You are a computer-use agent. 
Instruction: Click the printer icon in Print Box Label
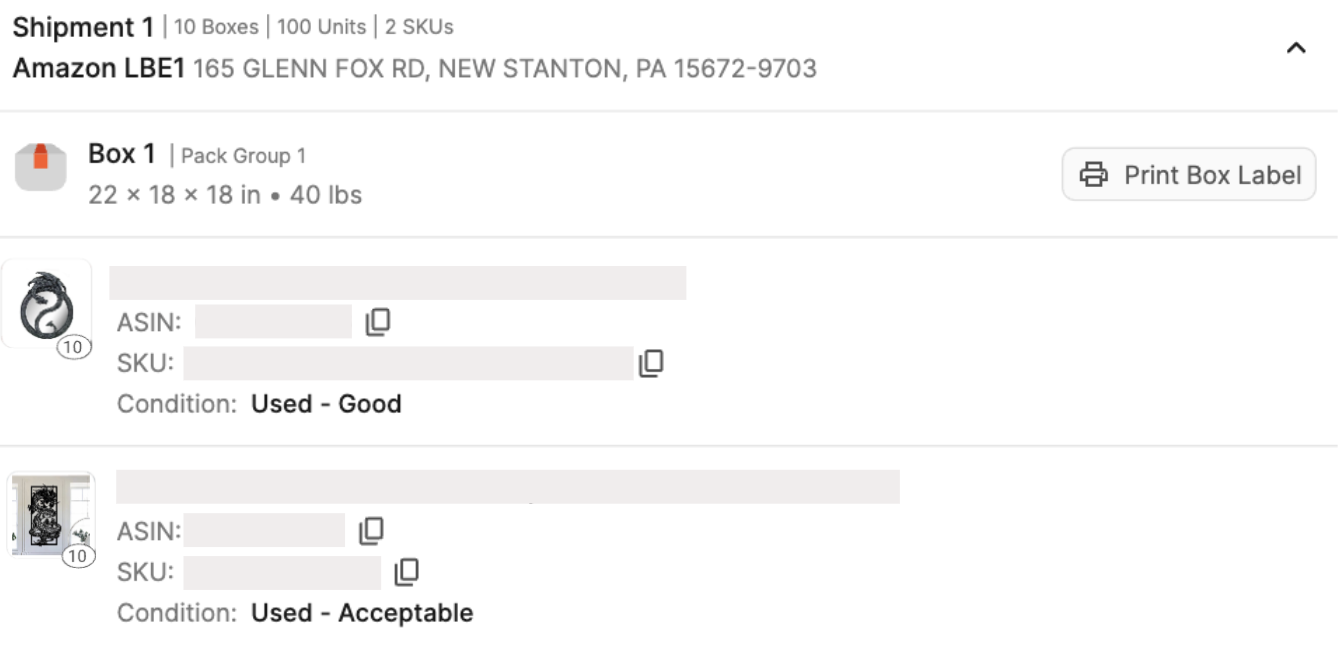coord(1094,175)
